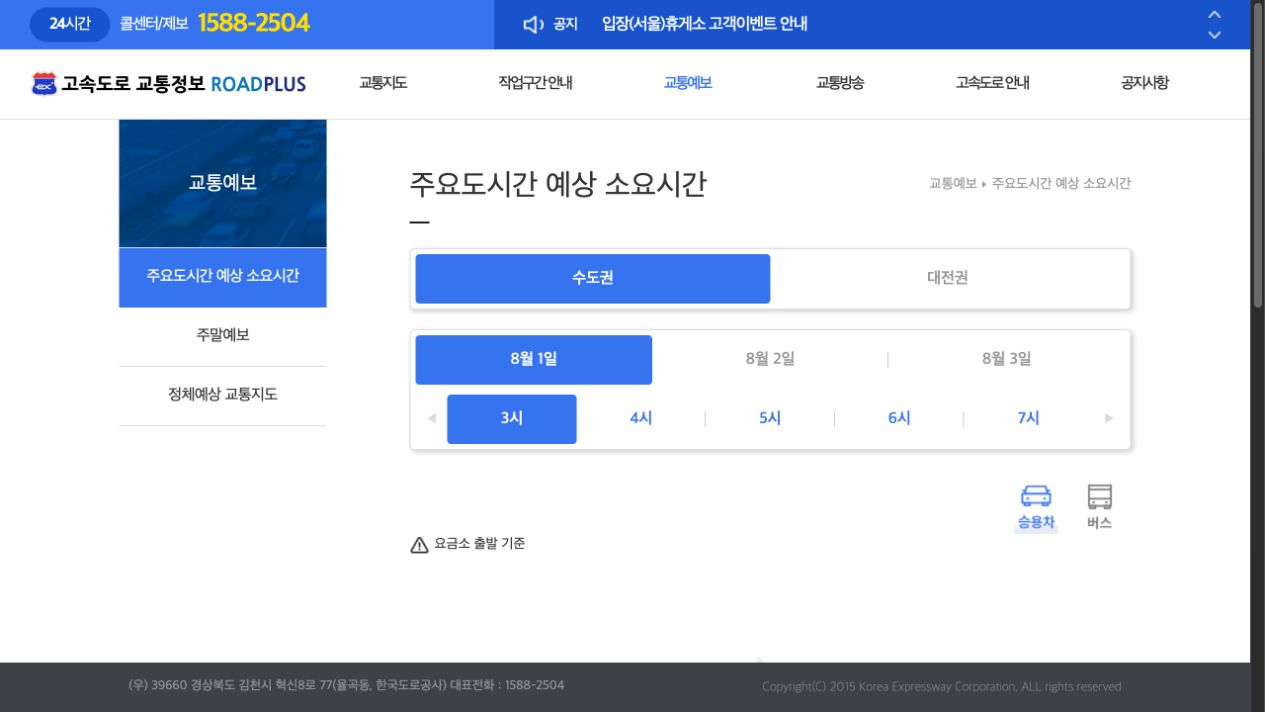The width and height of the screenshot is (1265, 712).
Task: Choose the 3시 time slot
Action: tap(512, 419)
